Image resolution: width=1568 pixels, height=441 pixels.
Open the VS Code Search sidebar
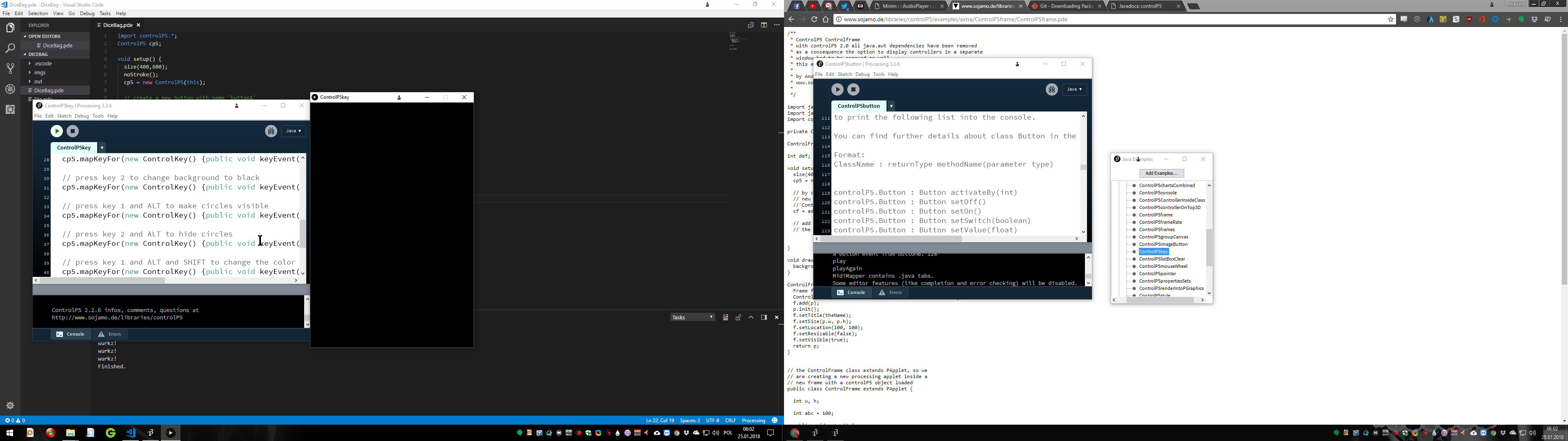pyautogui.click(x=10, y=48)
